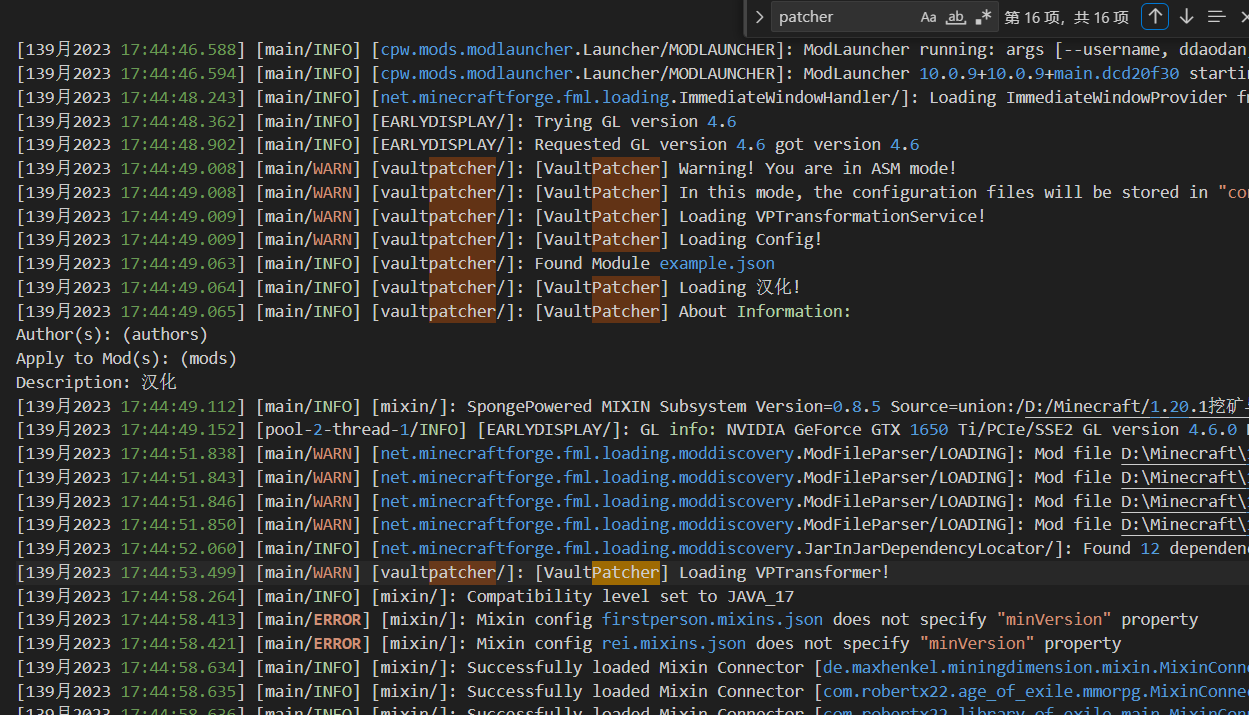Image resolution: width=1249 pixels, height=715 pixels.
Task: Open the rei.mixins.json link
Action: 673,643
